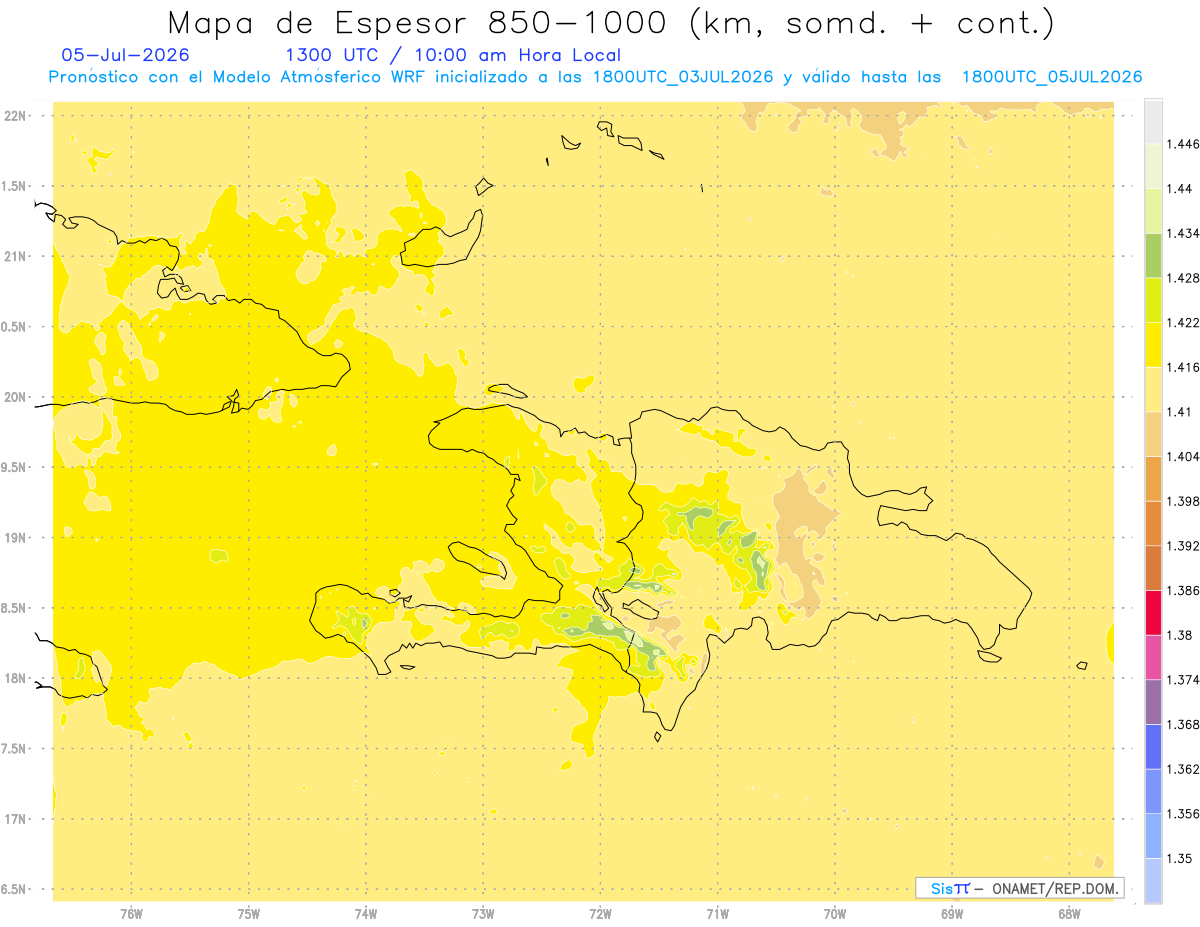Click the '69W' longitude label
Screen dimensions: 1200x927
pos(952,913)
